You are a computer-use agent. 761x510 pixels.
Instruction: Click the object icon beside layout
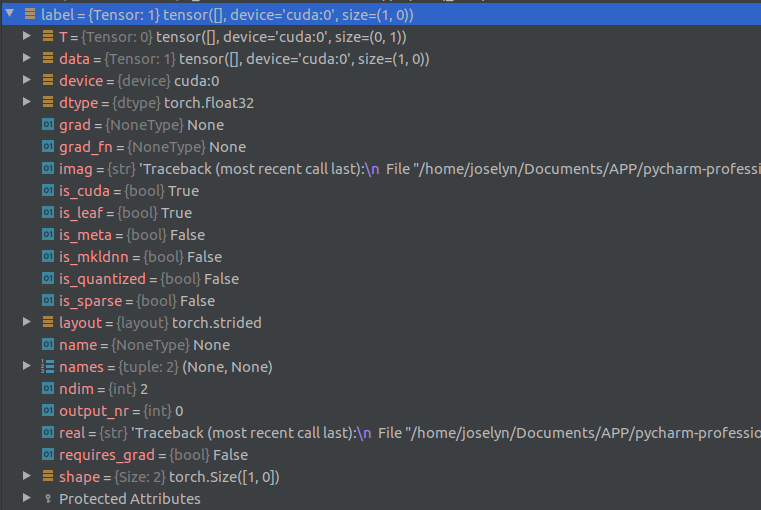(48, 322)
